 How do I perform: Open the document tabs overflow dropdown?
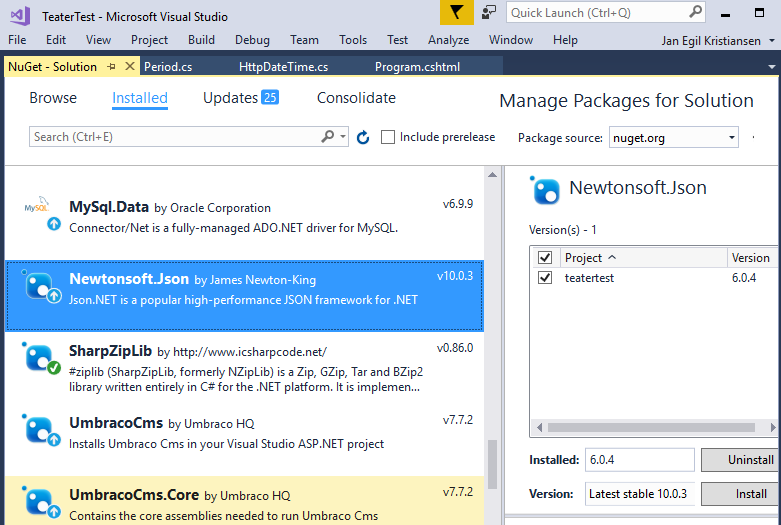coord(772,67)
